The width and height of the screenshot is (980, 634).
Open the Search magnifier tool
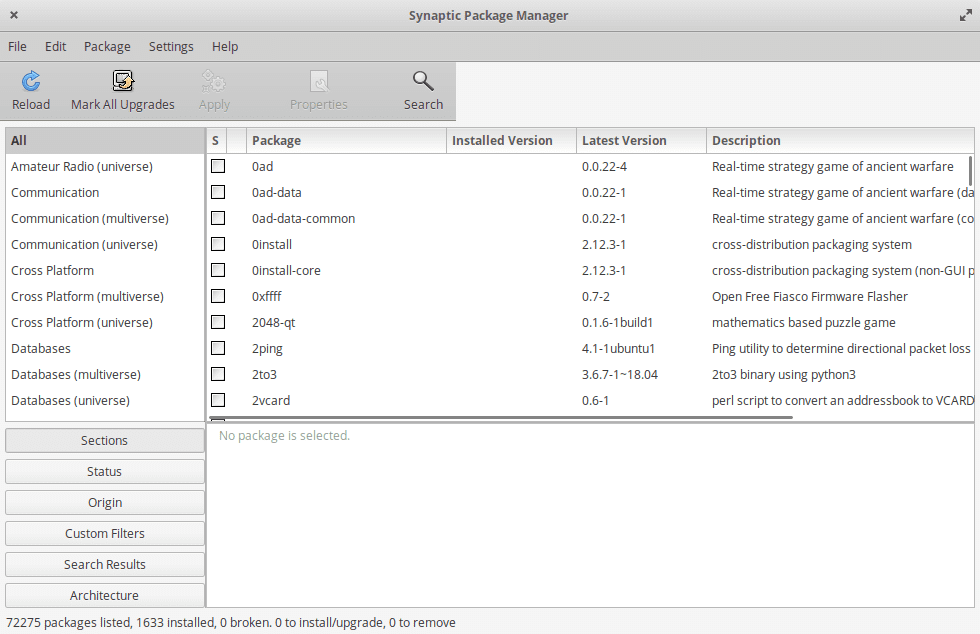(x=423, y=81)
